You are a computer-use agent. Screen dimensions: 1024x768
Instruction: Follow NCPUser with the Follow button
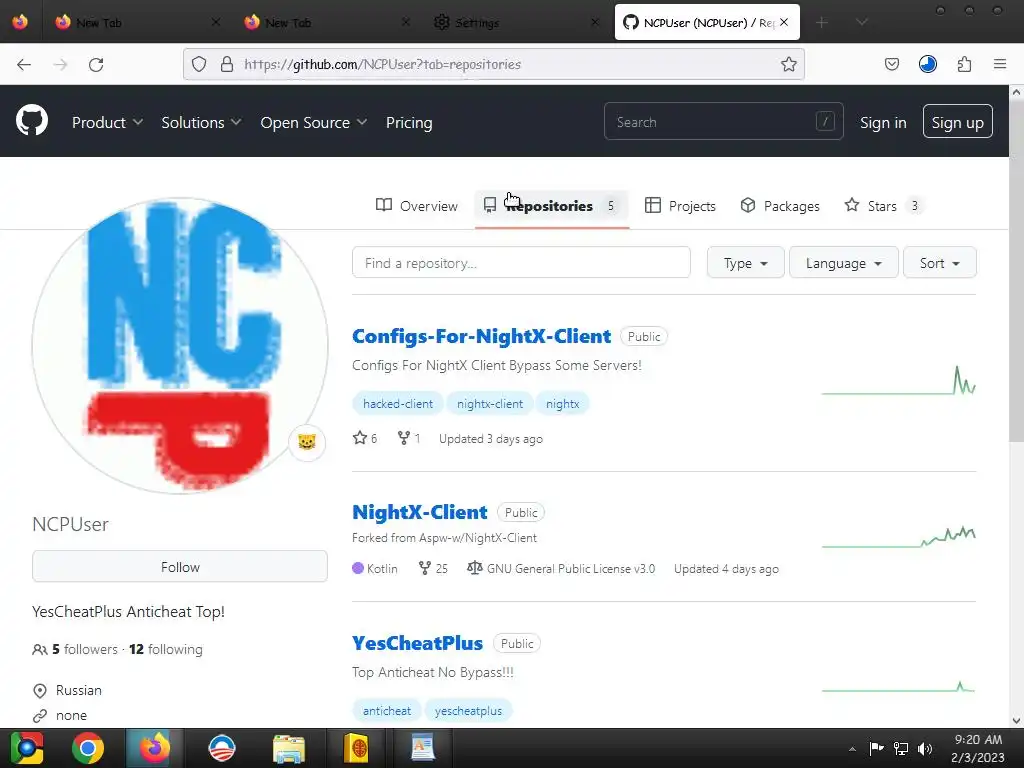pos(180,566)
